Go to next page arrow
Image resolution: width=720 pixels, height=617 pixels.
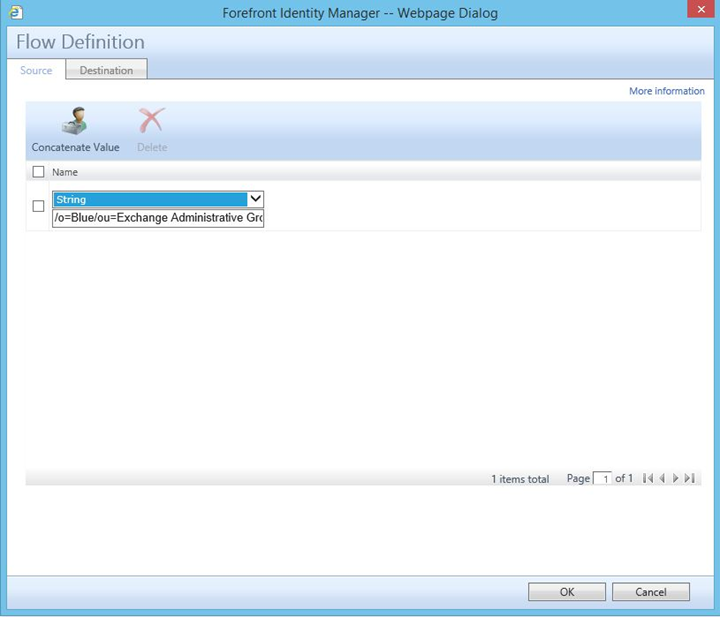675,478
